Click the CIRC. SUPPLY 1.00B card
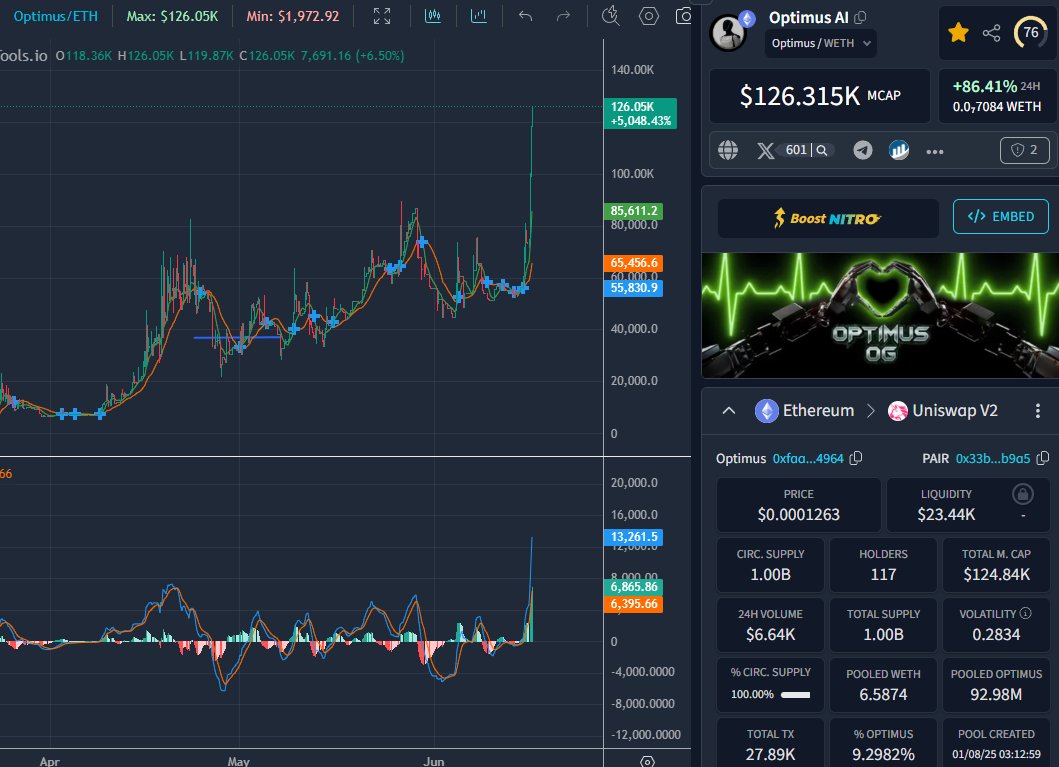 click(770, 565)
